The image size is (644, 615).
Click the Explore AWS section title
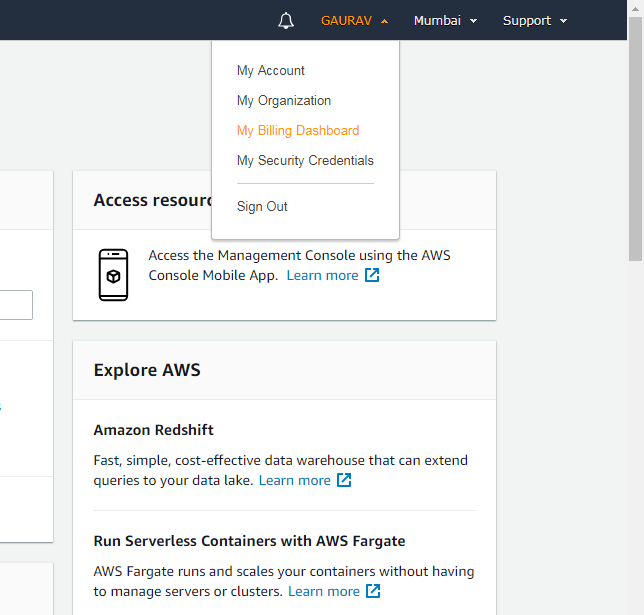click(x=147, y=370)
